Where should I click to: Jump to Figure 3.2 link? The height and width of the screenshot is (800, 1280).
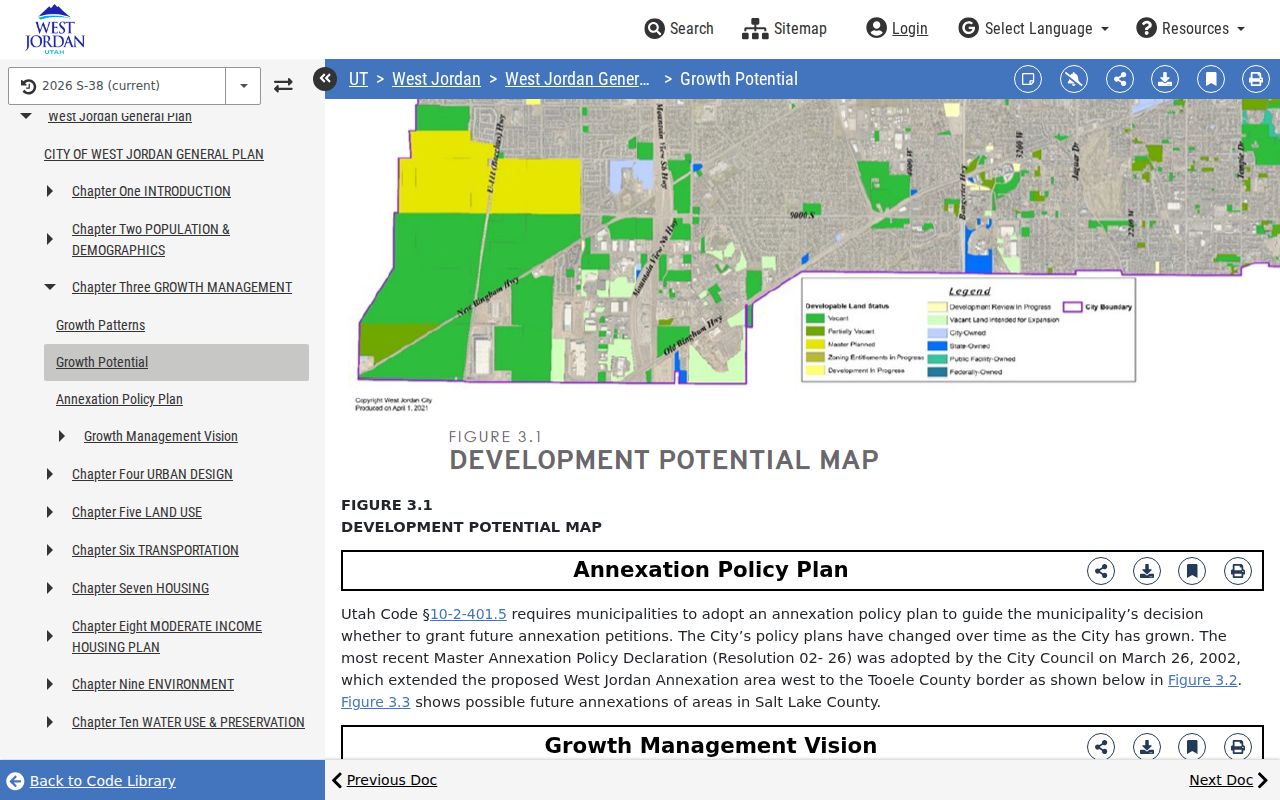pos(1203,680)
